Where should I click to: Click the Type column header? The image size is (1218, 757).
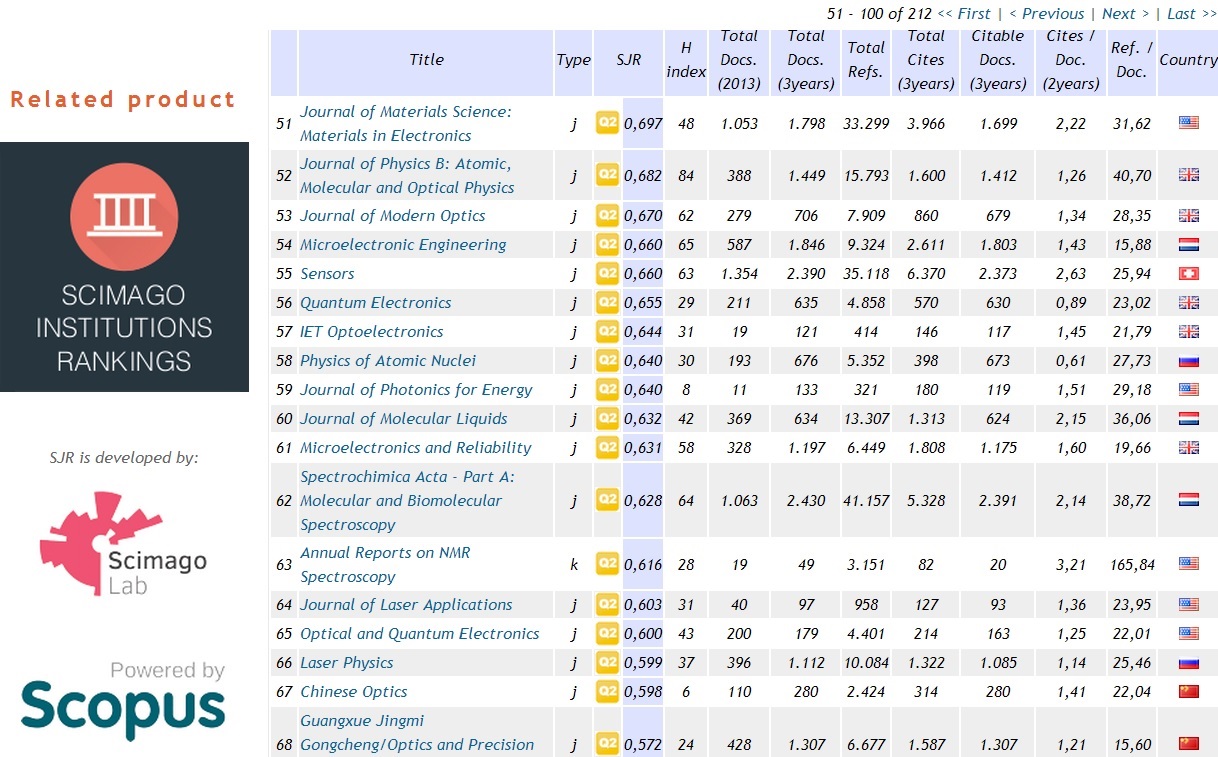tap(573, 60)
